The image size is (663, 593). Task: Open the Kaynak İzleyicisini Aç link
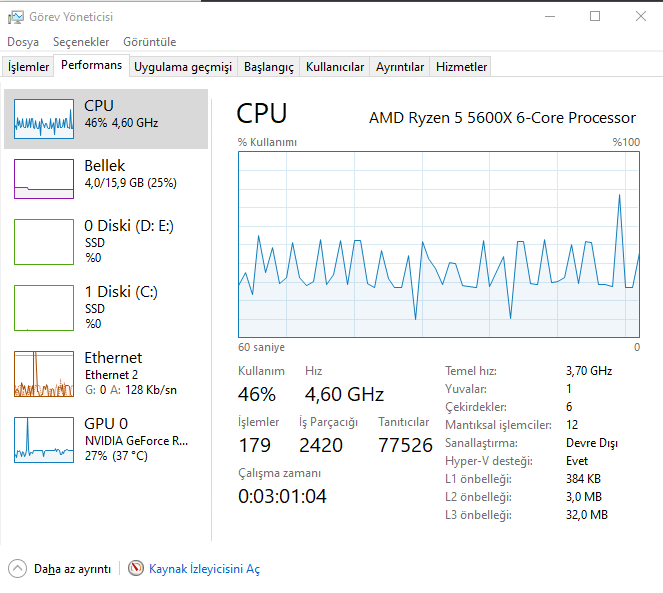(x=204, y=569)
